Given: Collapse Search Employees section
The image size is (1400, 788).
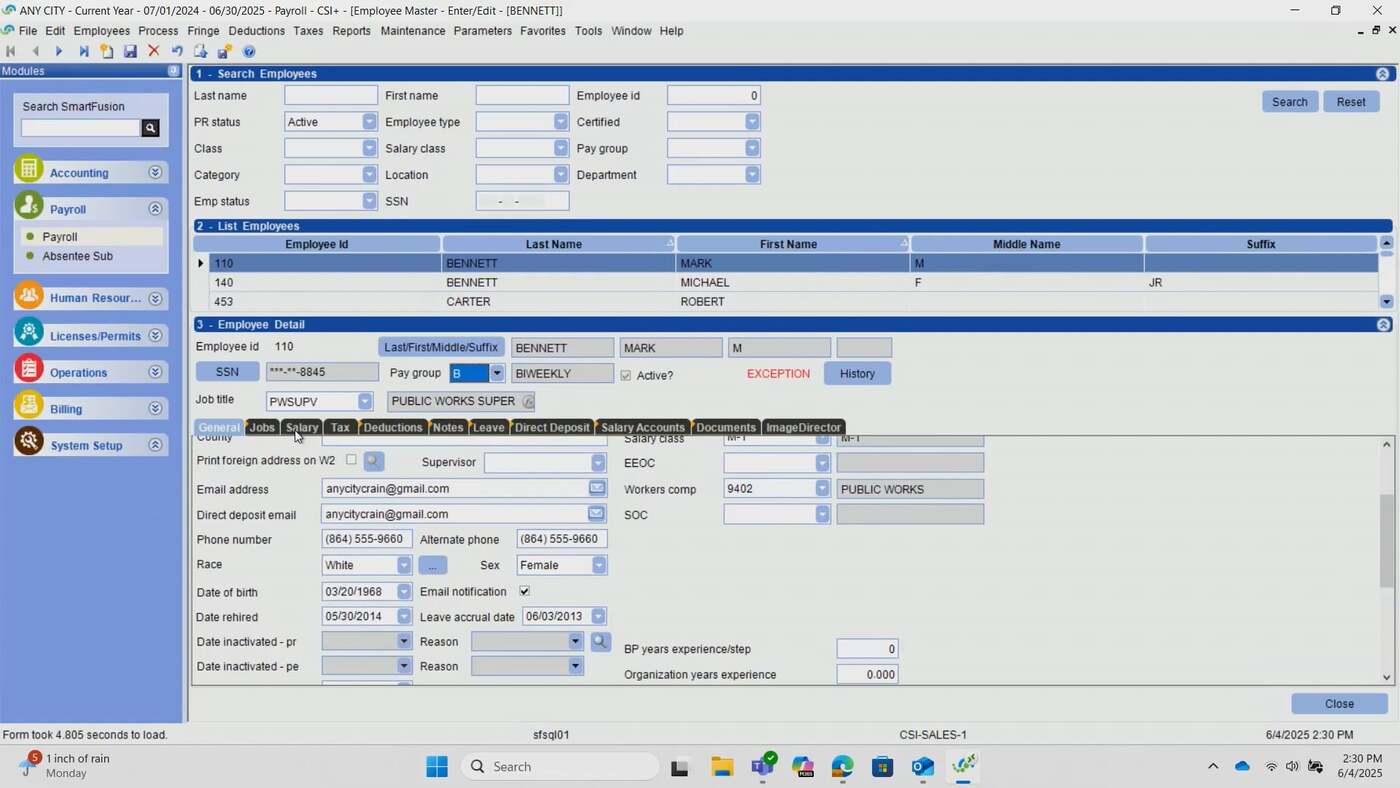Looking at the screenshot, I should click(1383, 74).
